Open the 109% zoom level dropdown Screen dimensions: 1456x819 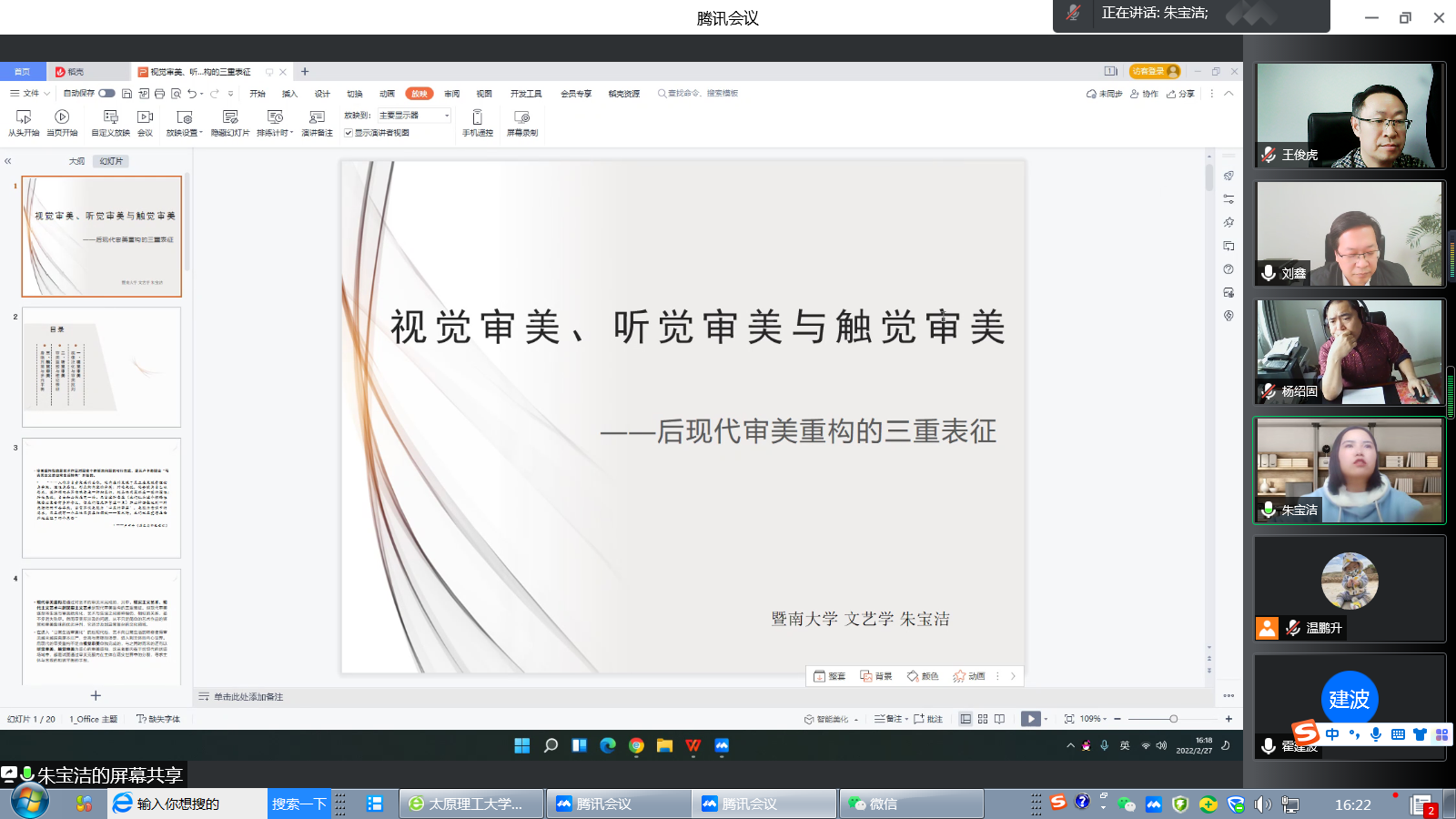1093,719
